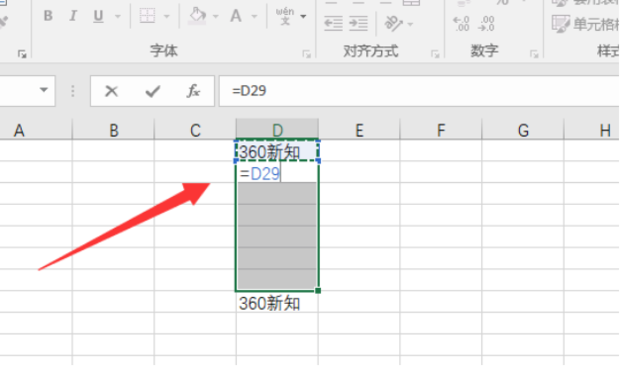The height and width of the screenshot is (374, 620).
Task: Toggle Underline formatting
Action: coord(98,16)
